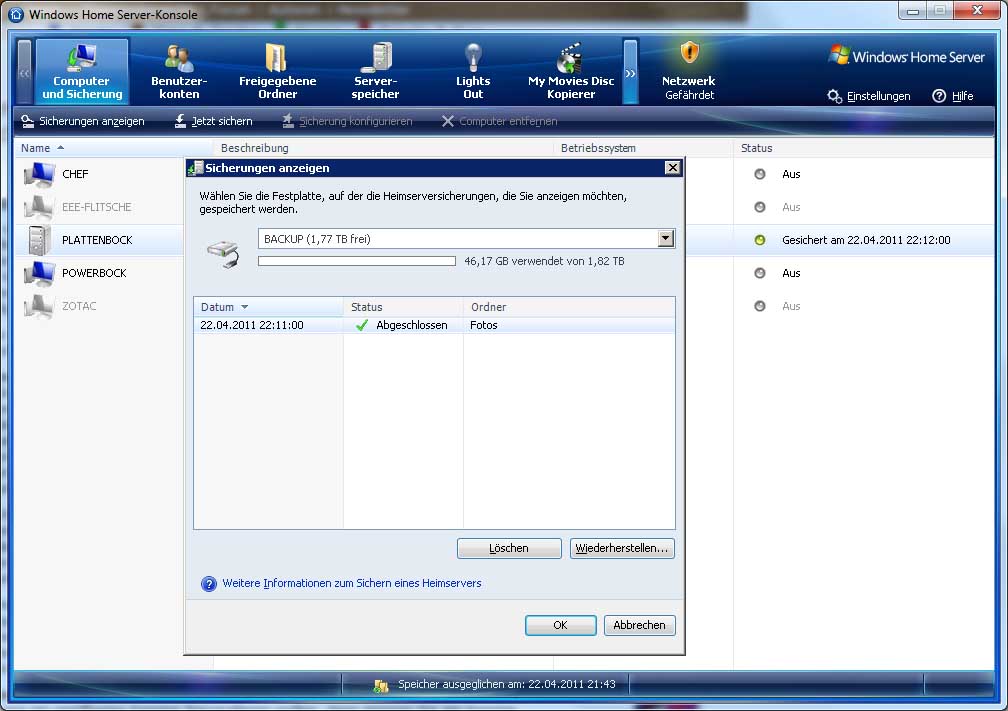Select backup row 22.04.2011 22:11:00
Viewport: 1008px width, 711px height.
tap(434, 325)
